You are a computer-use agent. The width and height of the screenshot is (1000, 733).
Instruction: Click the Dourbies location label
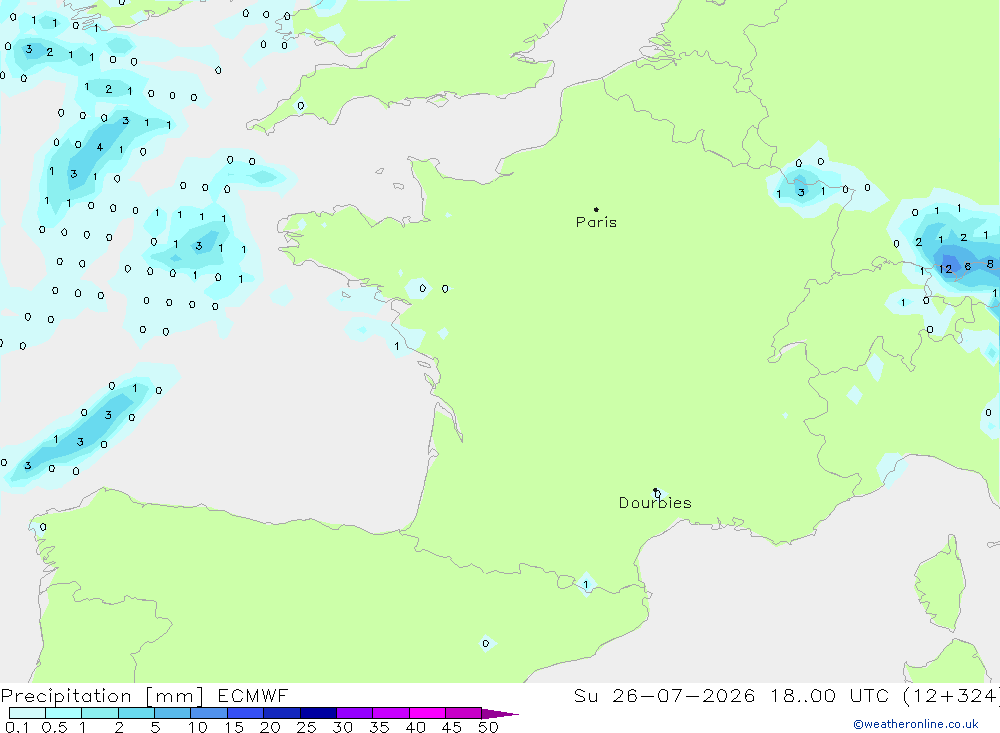(x=655, y=503)
